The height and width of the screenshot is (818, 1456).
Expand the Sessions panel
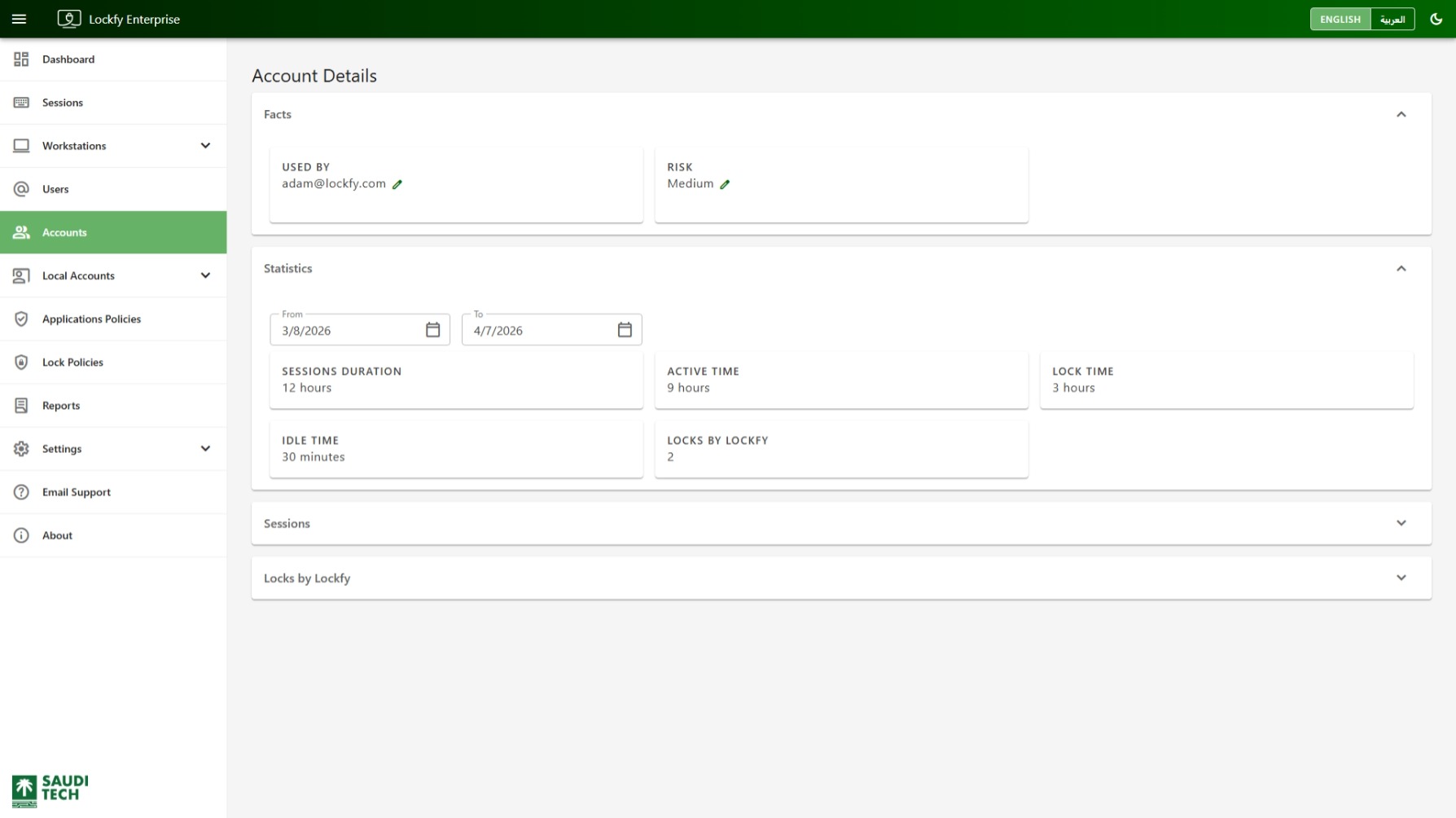[1401, 523]
